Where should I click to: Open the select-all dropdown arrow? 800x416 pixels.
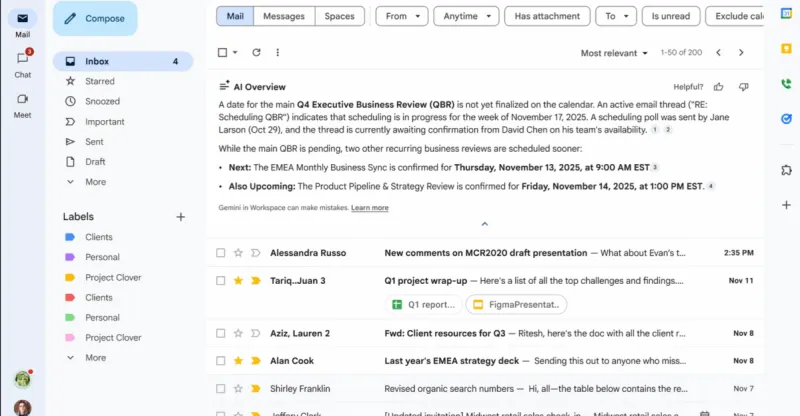235,53
